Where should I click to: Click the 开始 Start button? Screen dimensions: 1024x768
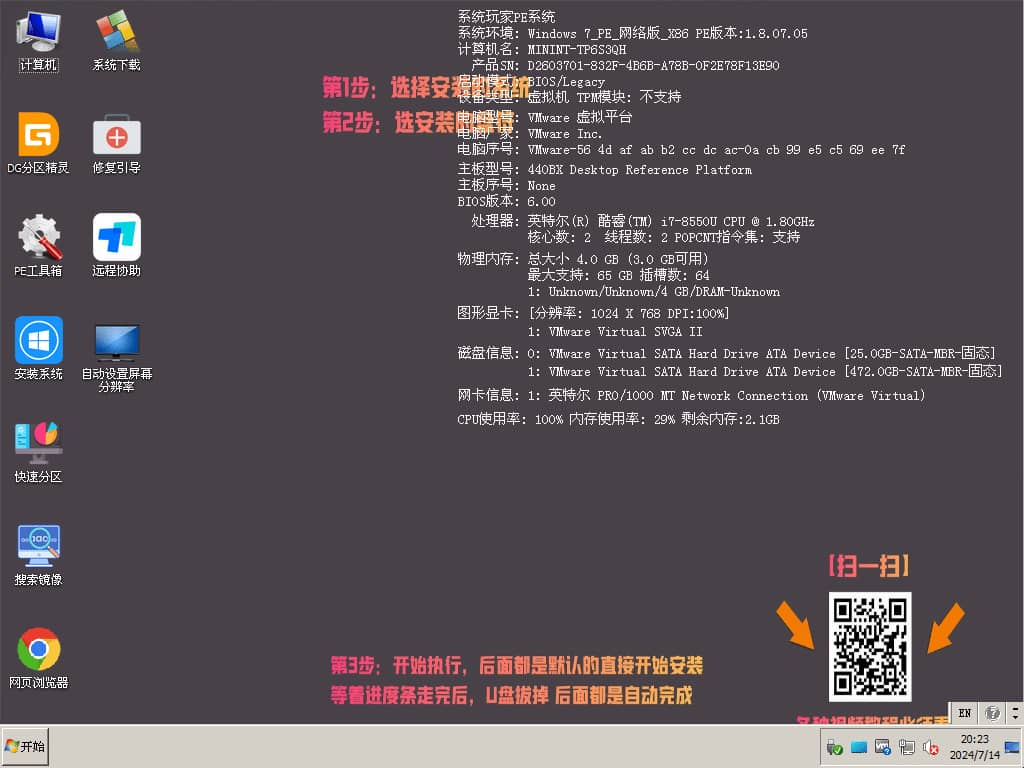[26, 747]
